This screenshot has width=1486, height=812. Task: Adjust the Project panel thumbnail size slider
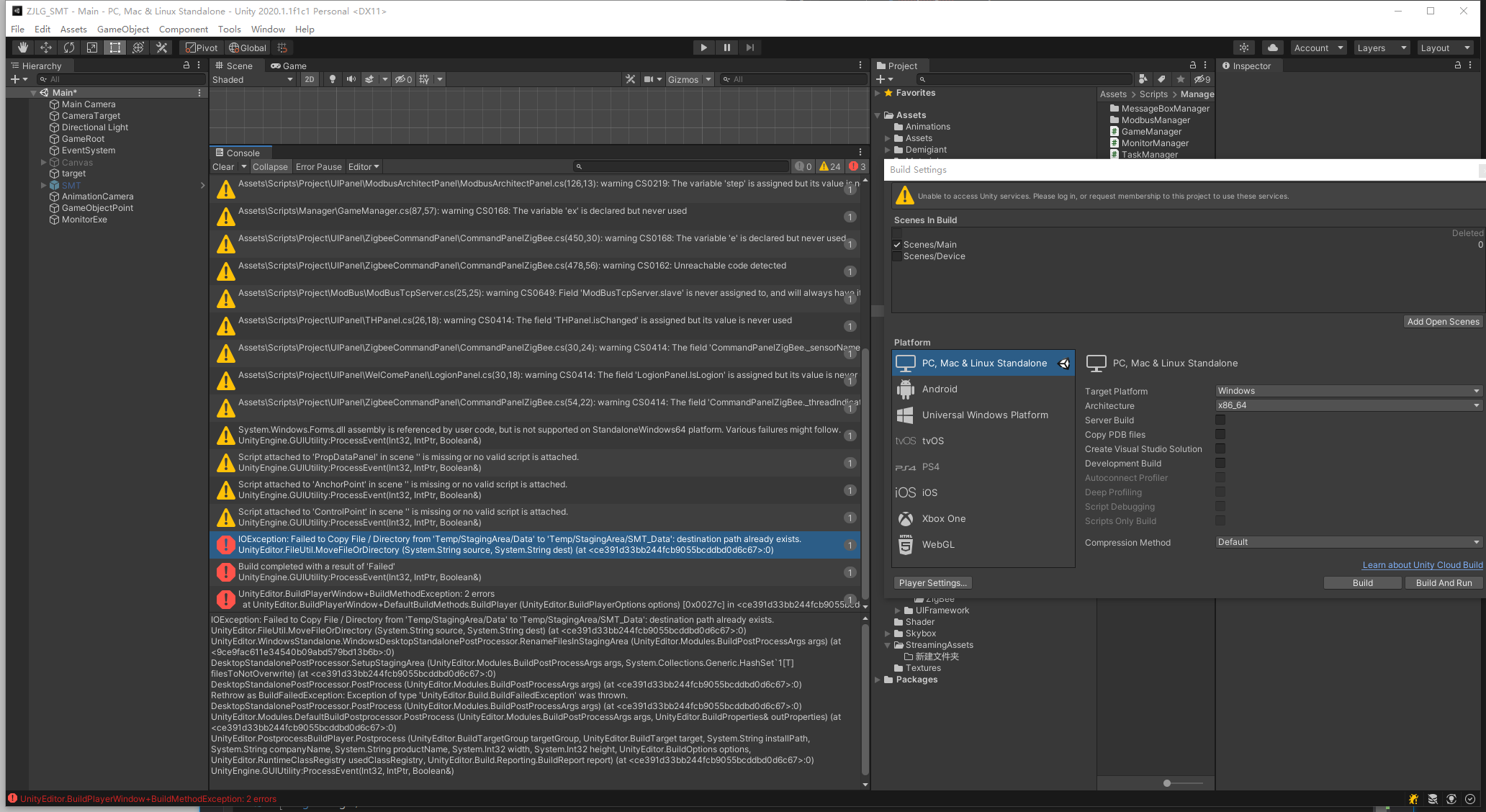point(1166,782)
